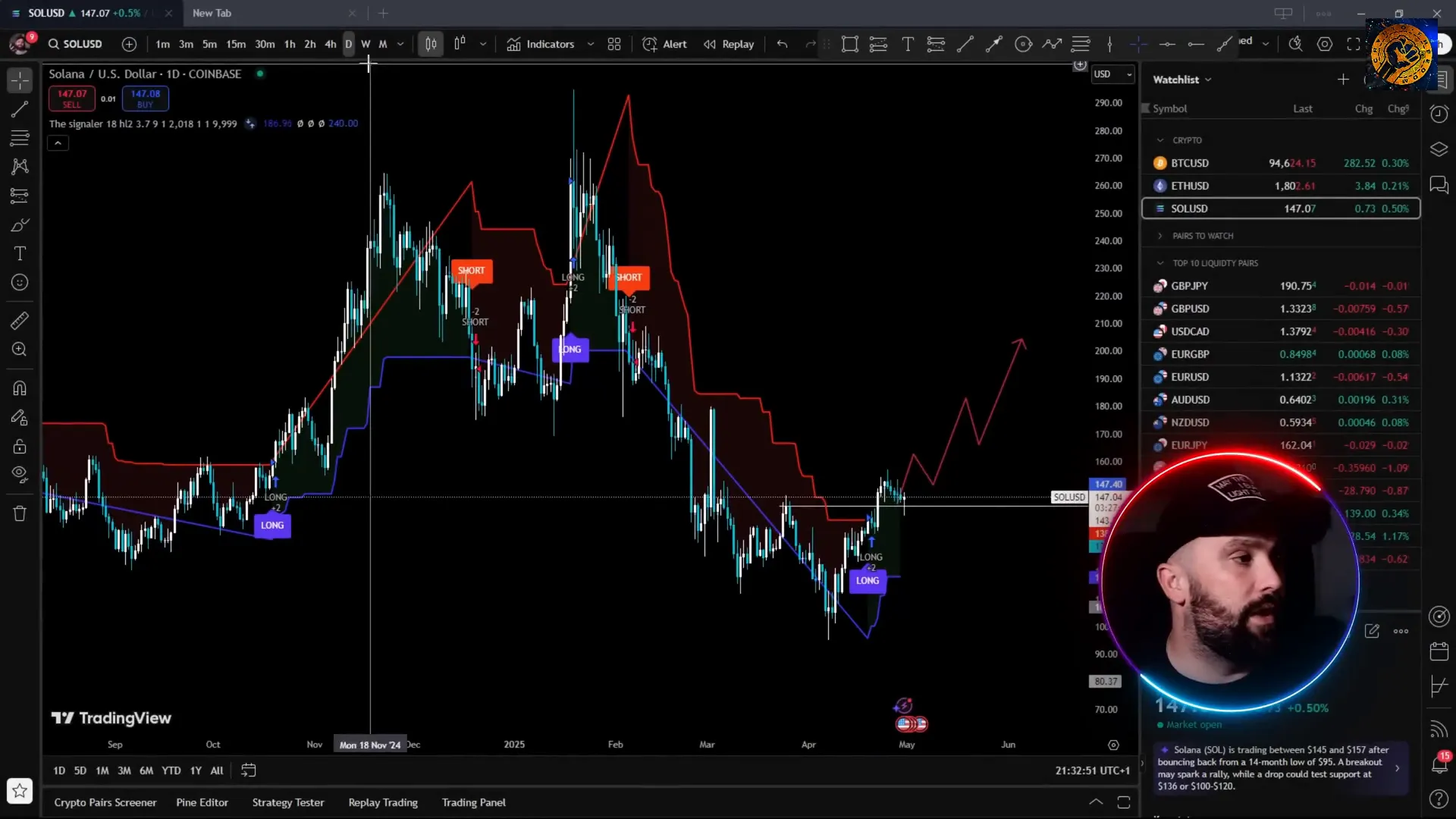
Task: Open the Pine Editor tab
Action: pyautogui.click(x=202, y=802)
